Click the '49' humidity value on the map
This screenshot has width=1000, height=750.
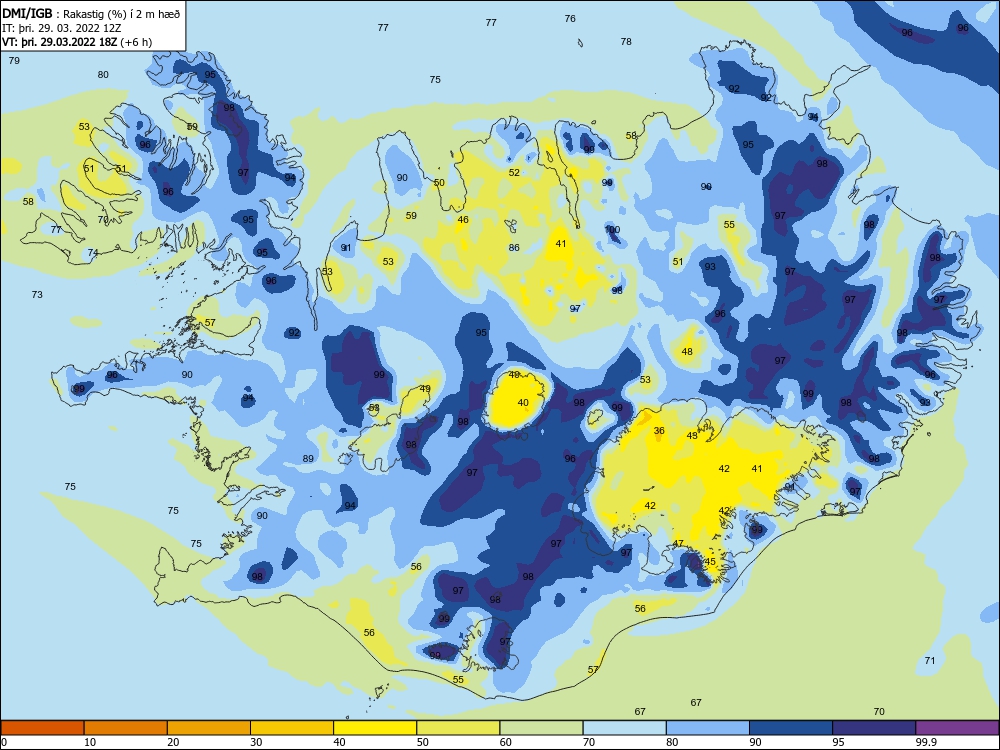click(x=425, y=388)
